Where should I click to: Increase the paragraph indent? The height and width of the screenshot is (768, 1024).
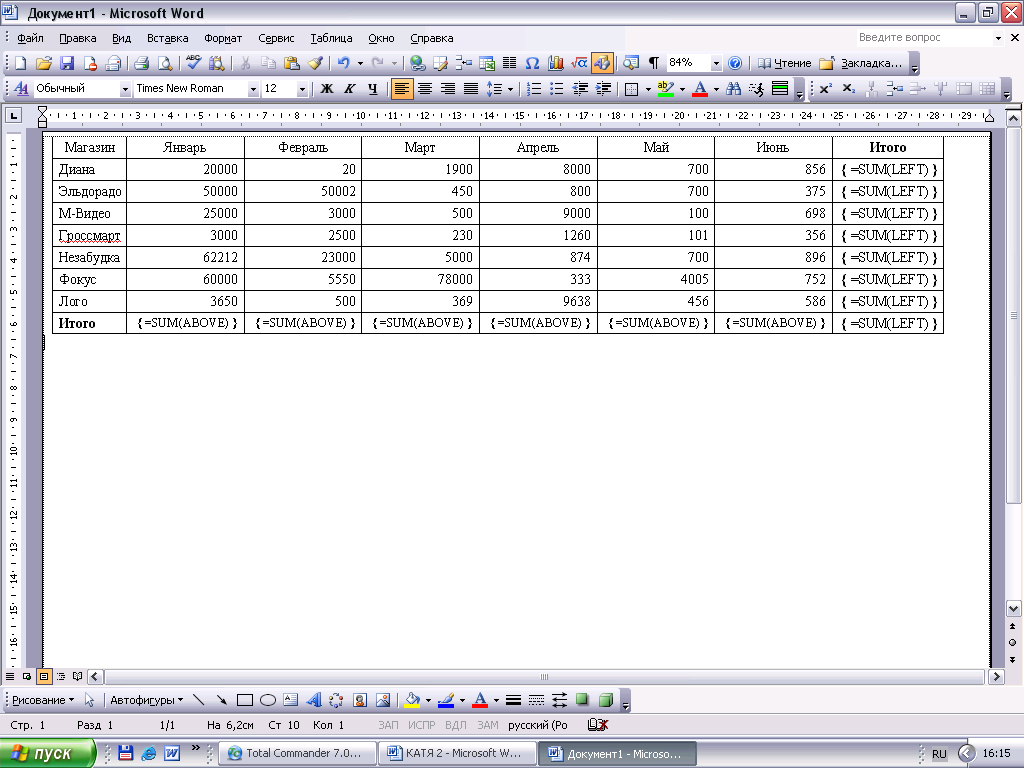pos(603,89)
